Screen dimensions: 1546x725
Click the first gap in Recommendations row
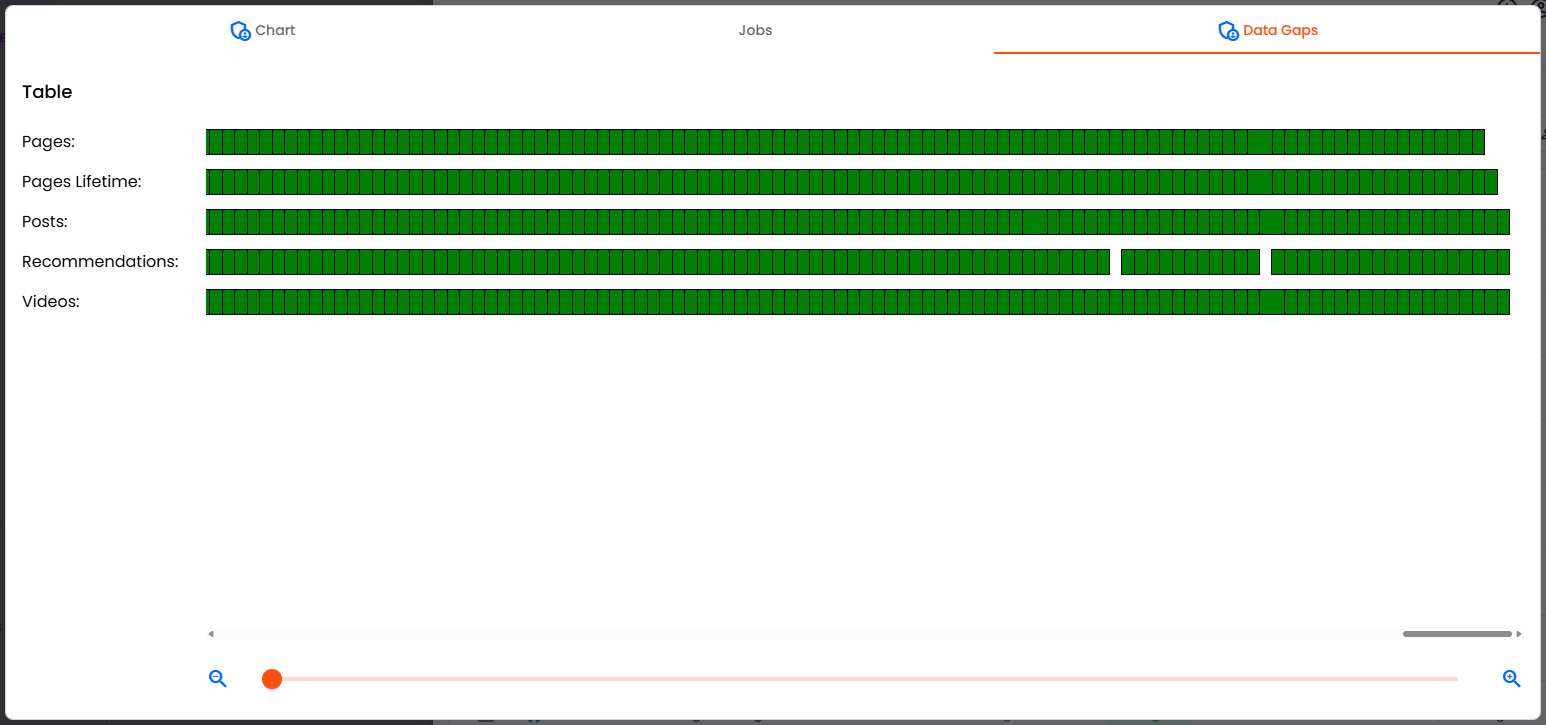(x=1115, y=262)
